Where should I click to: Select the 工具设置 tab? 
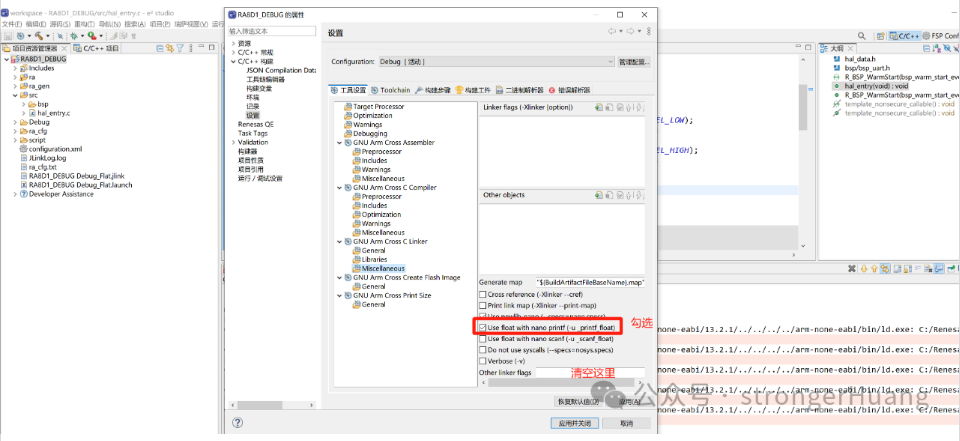pyautogui.click(x=348, y=90)
